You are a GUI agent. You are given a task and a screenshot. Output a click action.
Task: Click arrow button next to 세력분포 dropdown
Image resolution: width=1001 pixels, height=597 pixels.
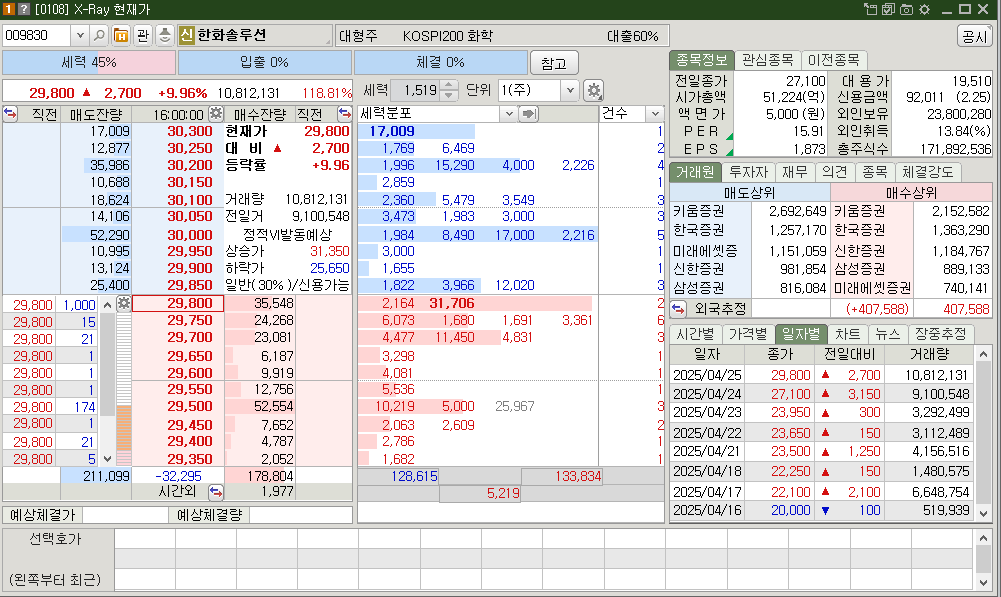[529, 114]
